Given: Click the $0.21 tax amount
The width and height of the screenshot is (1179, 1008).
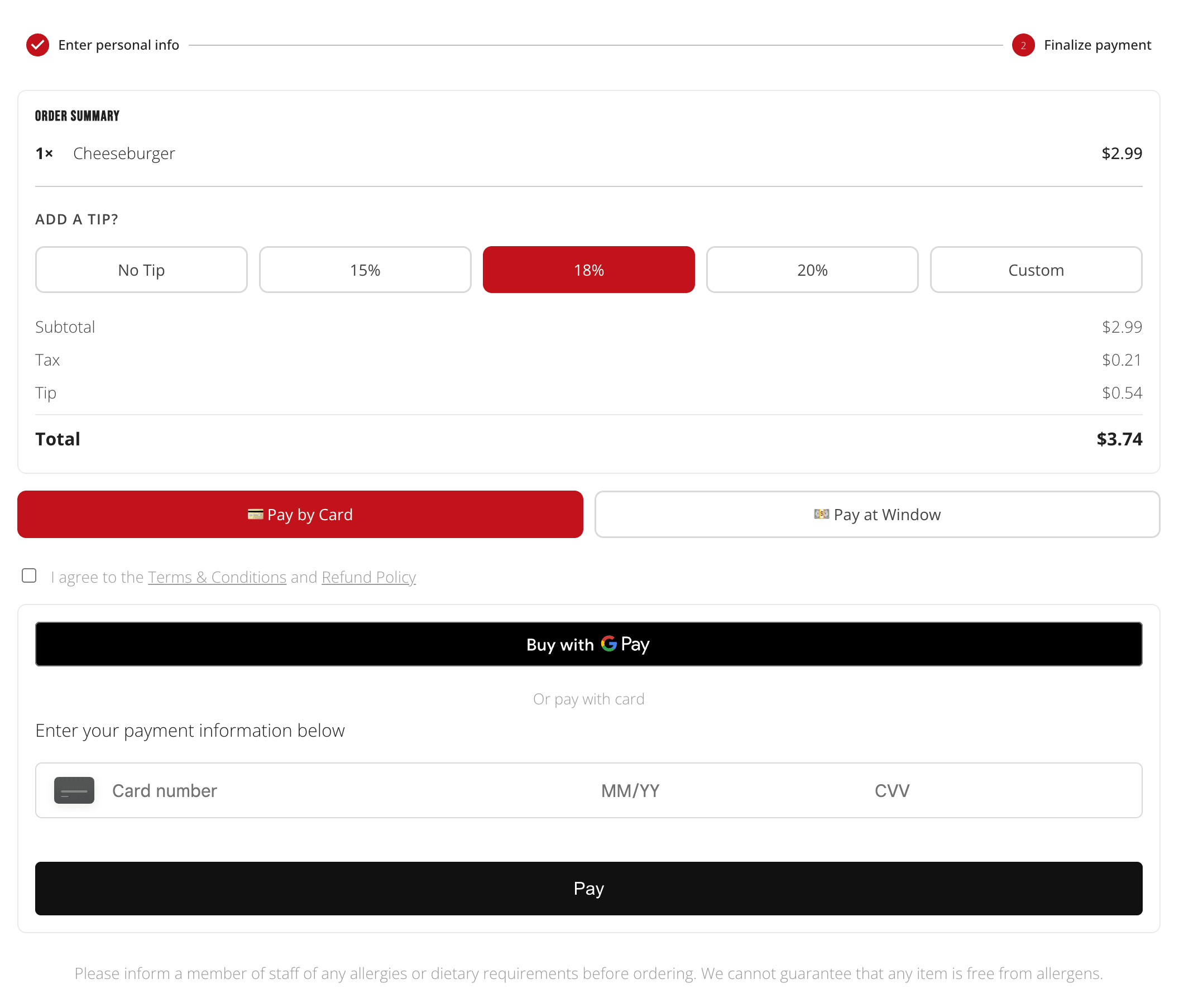Looking at the screenshot, I should [1122, 359].
